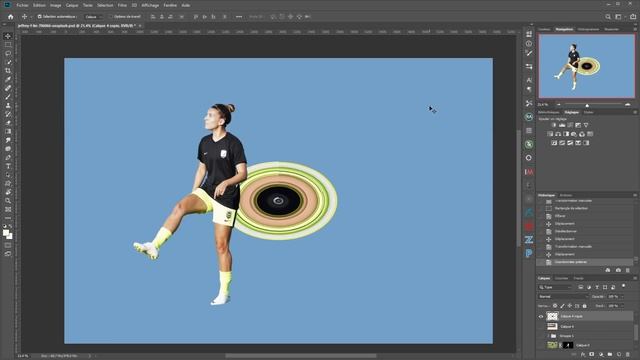This screenshot has height=360, width=640.
Task: Select the Eyedropper tool
Action: (8, 79)
